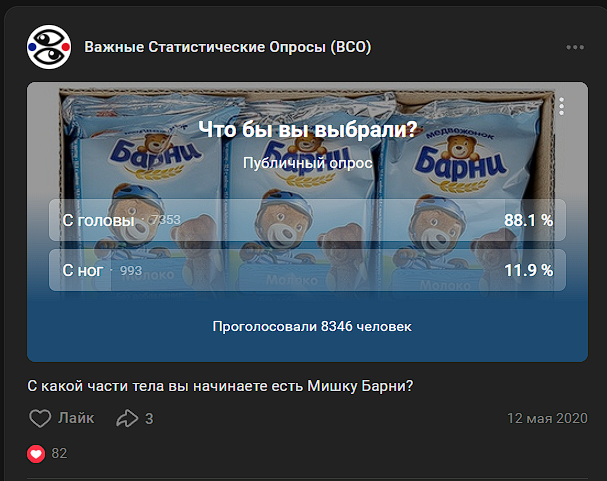Viewport: 607px width, 481px height.
Task: Select the poll option С ног
Action: tap(307, 270)
